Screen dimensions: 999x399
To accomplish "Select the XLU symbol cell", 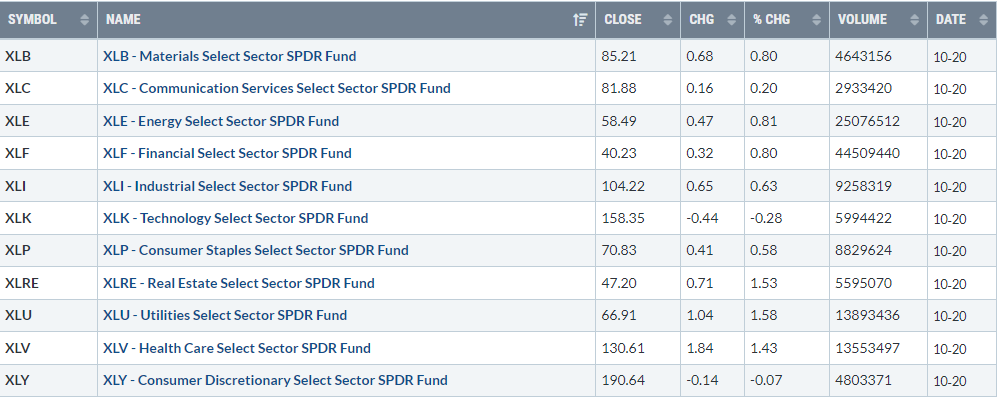I will [48, 316].
